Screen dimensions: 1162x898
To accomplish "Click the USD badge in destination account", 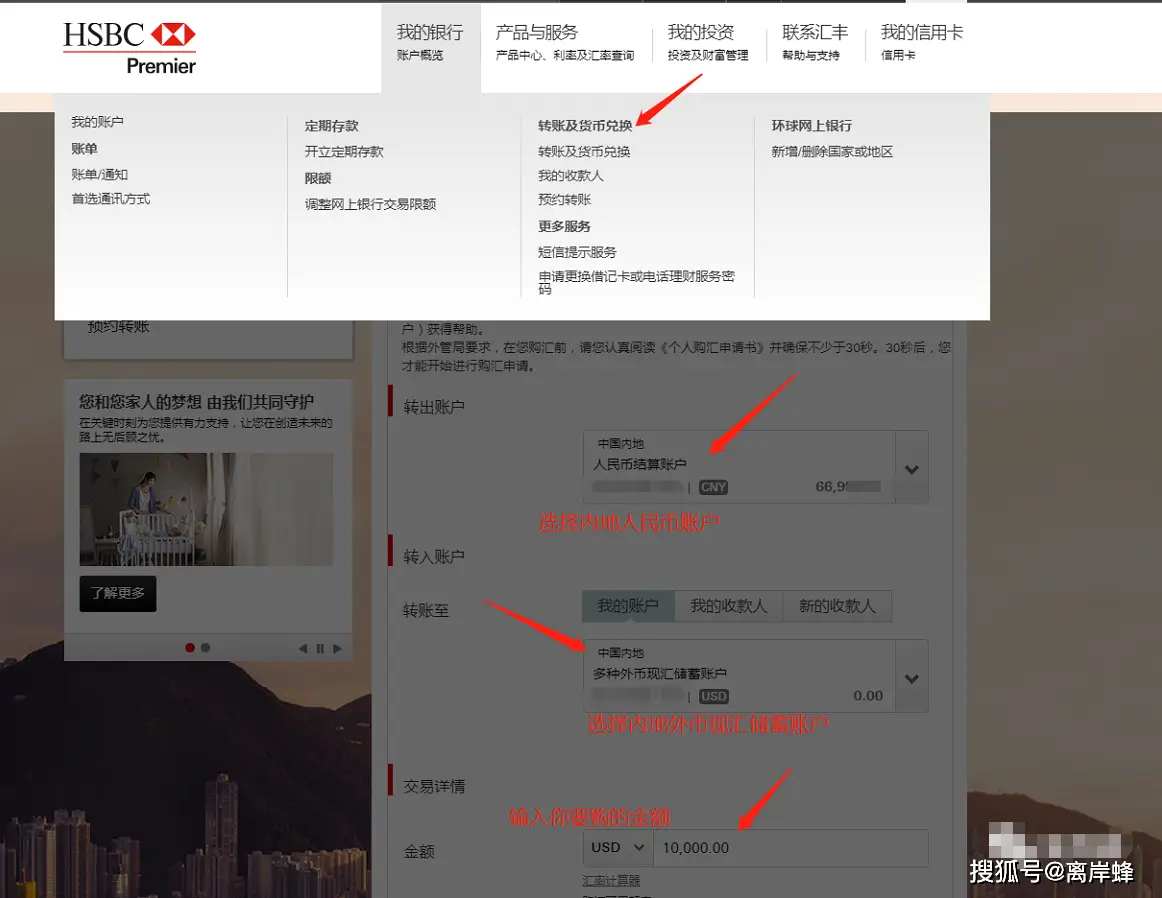I will coord(714,696).
